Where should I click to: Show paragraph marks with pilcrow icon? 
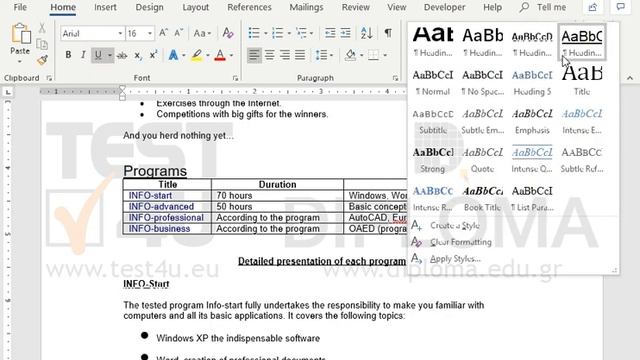tap(388, 33)
